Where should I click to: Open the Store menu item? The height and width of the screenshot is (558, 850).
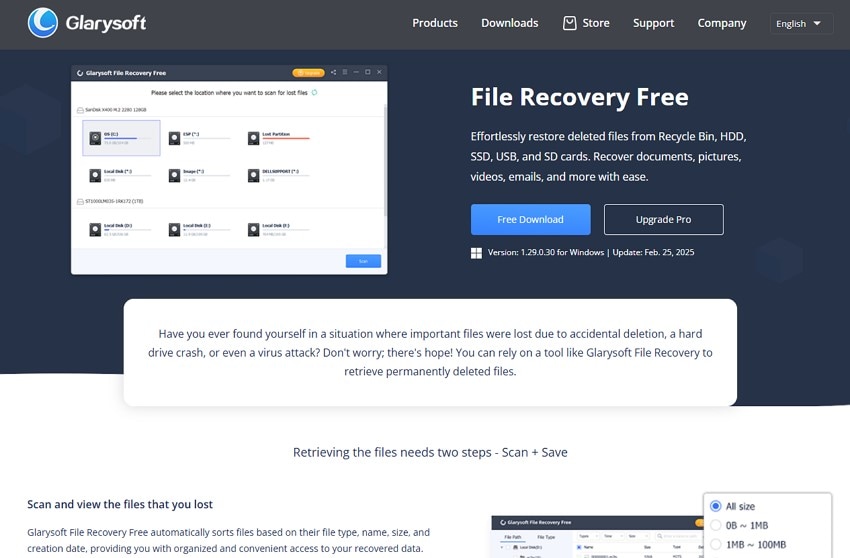tap(586, 23)
